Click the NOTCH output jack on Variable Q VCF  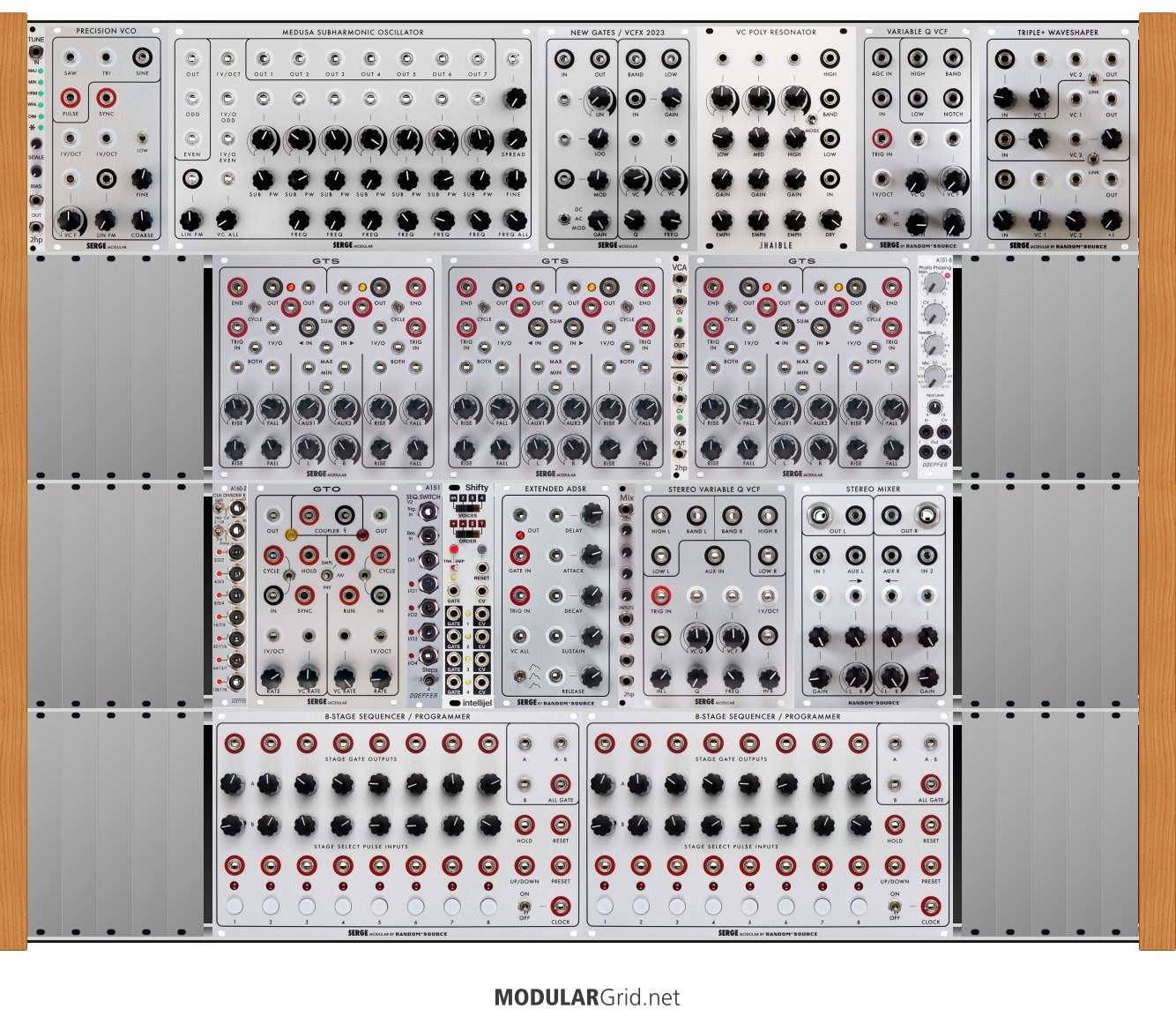coord(952,98)
